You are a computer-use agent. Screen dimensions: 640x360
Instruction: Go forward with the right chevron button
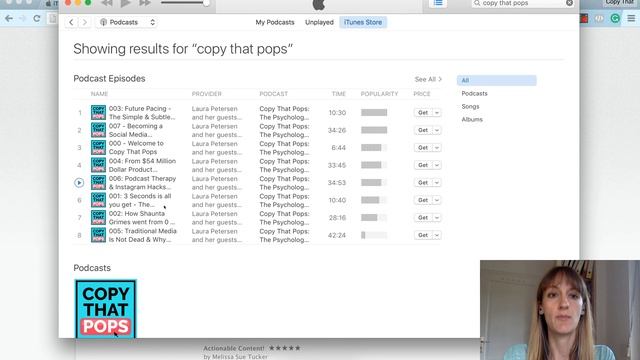click(84, 22)
